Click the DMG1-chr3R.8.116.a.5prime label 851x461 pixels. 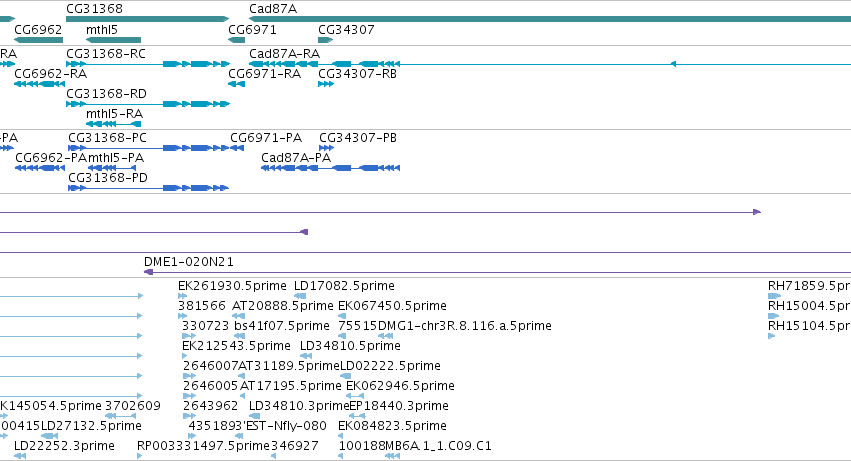tap(465, 326)
